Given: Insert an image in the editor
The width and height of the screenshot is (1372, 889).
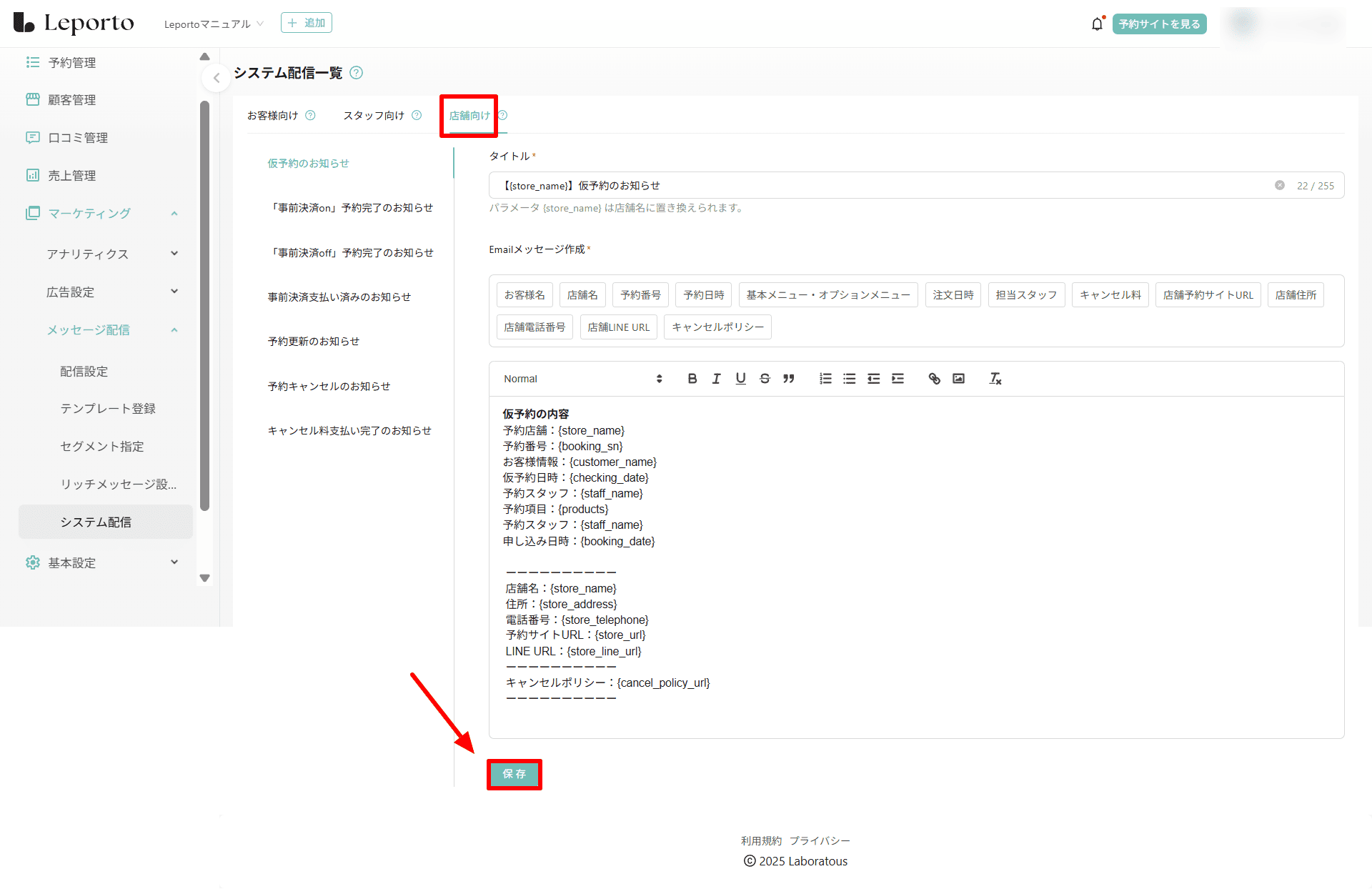Looking at the screenshot, I should pos(958,379).
